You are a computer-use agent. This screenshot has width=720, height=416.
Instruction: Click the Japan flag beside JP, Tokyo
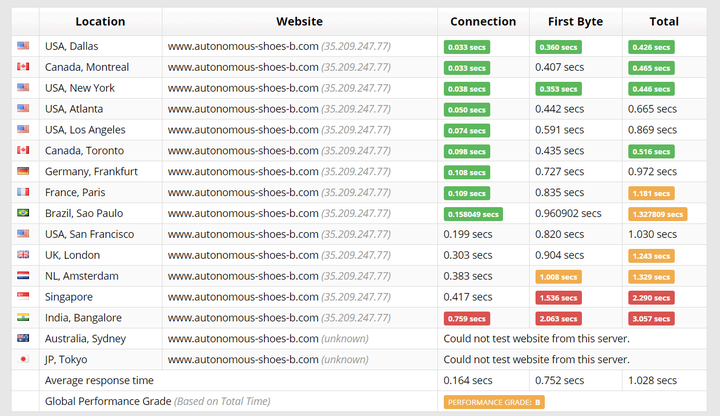click(23, 359)
